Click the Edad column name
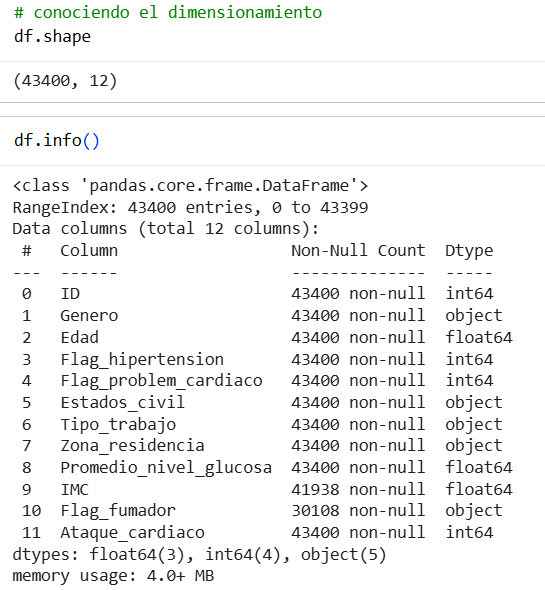The width and height of the screenshot is (545, 590). pyautogui.click(x=79, y=337)
